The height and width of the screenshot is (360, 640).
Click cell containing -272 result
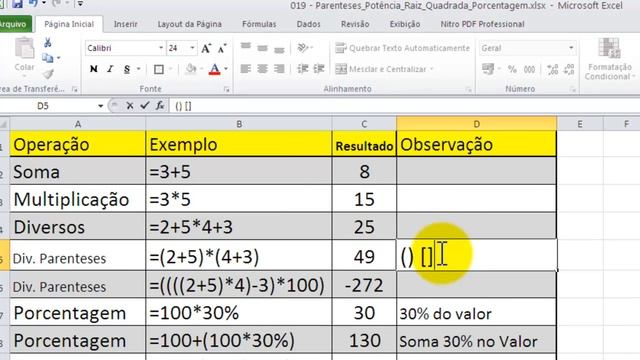(x=364, y=285)
